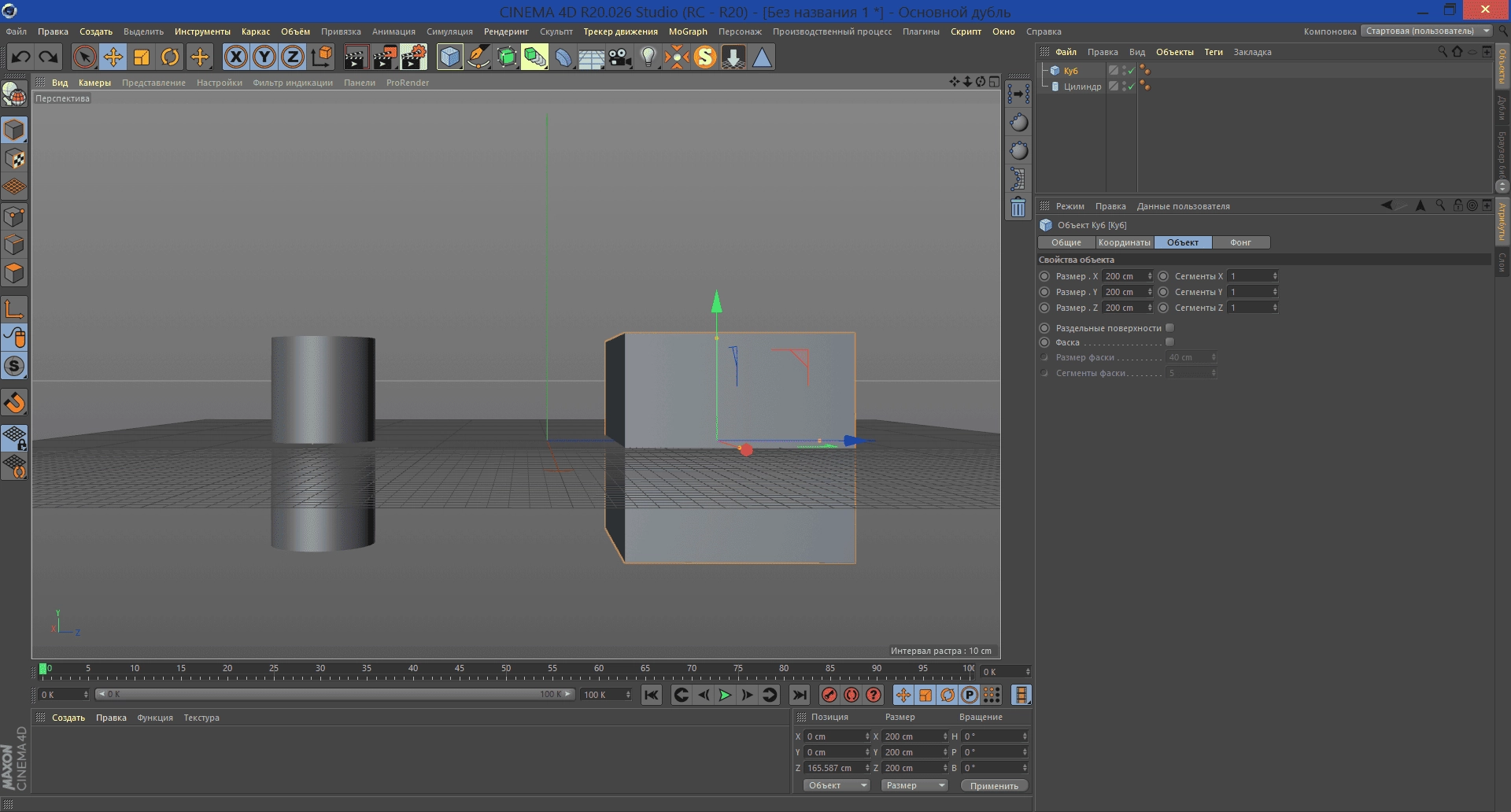This screenshot has height=812, width=1511.
Task: Open Стартовая (пользователь) layout dropdown
Action: click(x=1427, y=31)
